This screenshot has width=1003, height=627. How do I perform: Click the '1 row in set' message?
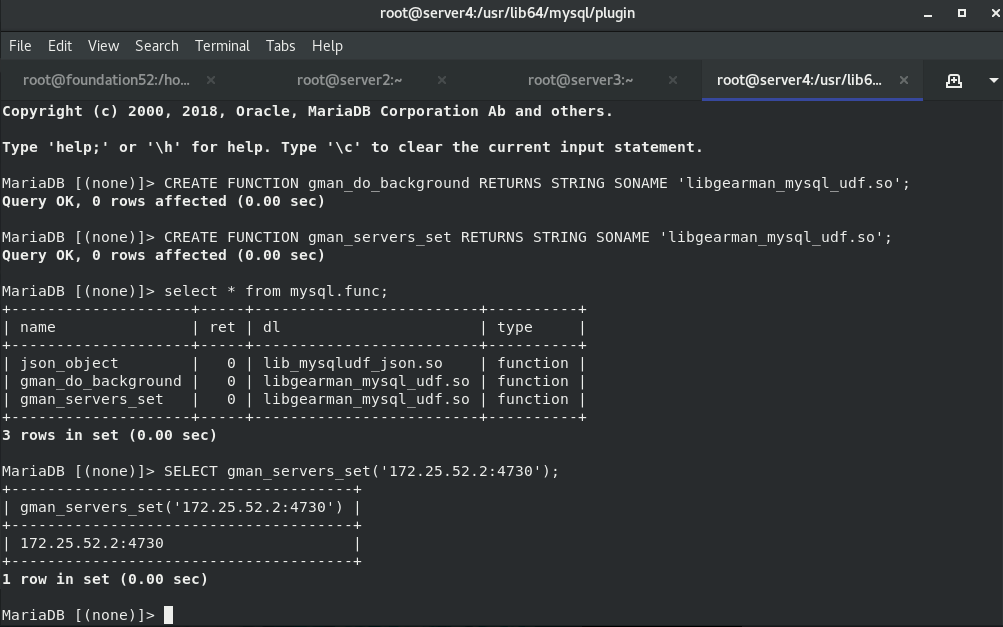pyautogui.click(x=105, y=579)
